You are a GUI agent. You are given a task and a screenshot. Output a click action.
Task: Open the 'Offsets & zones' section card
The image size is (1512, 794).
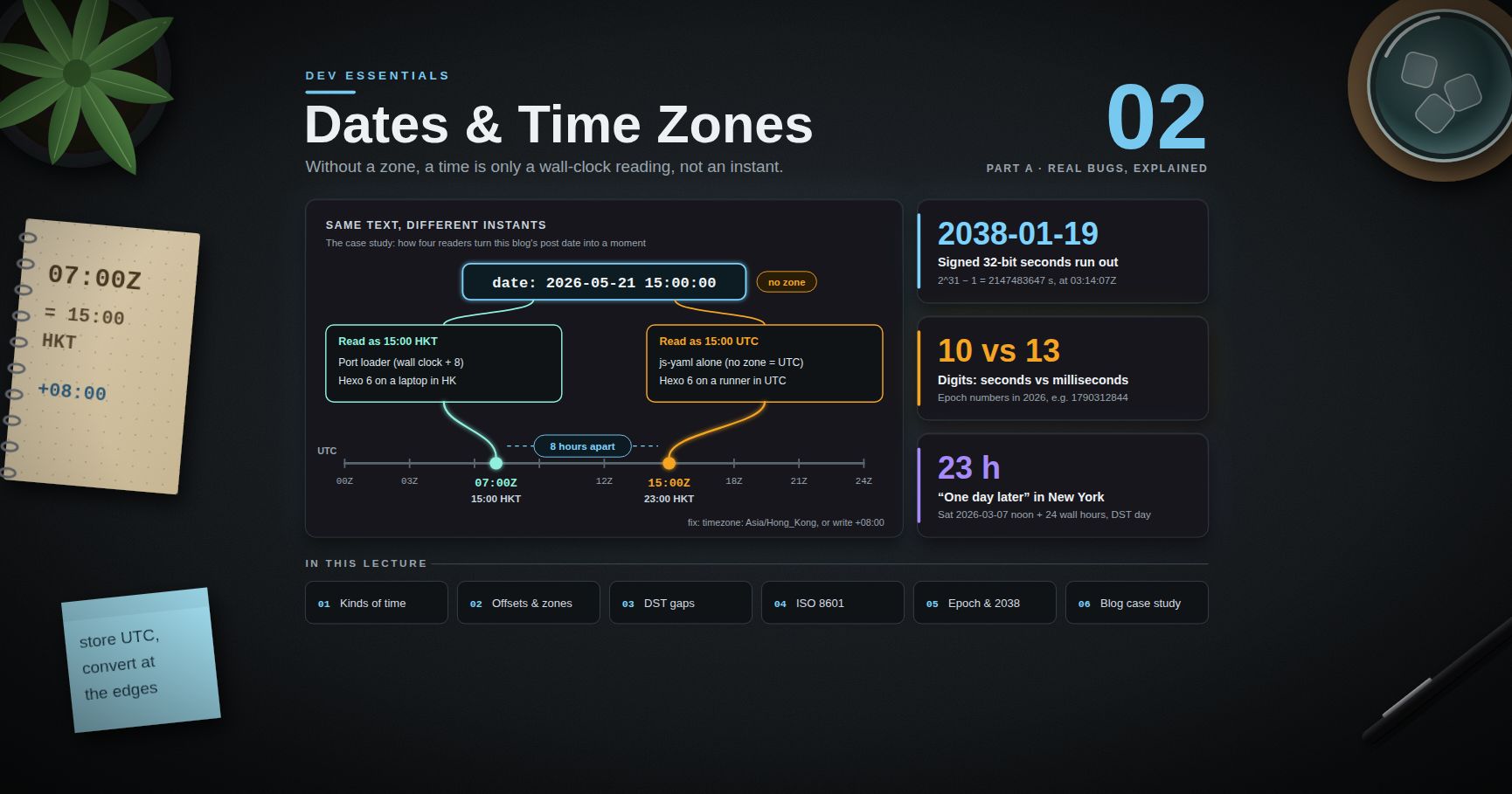pos(529,603)
